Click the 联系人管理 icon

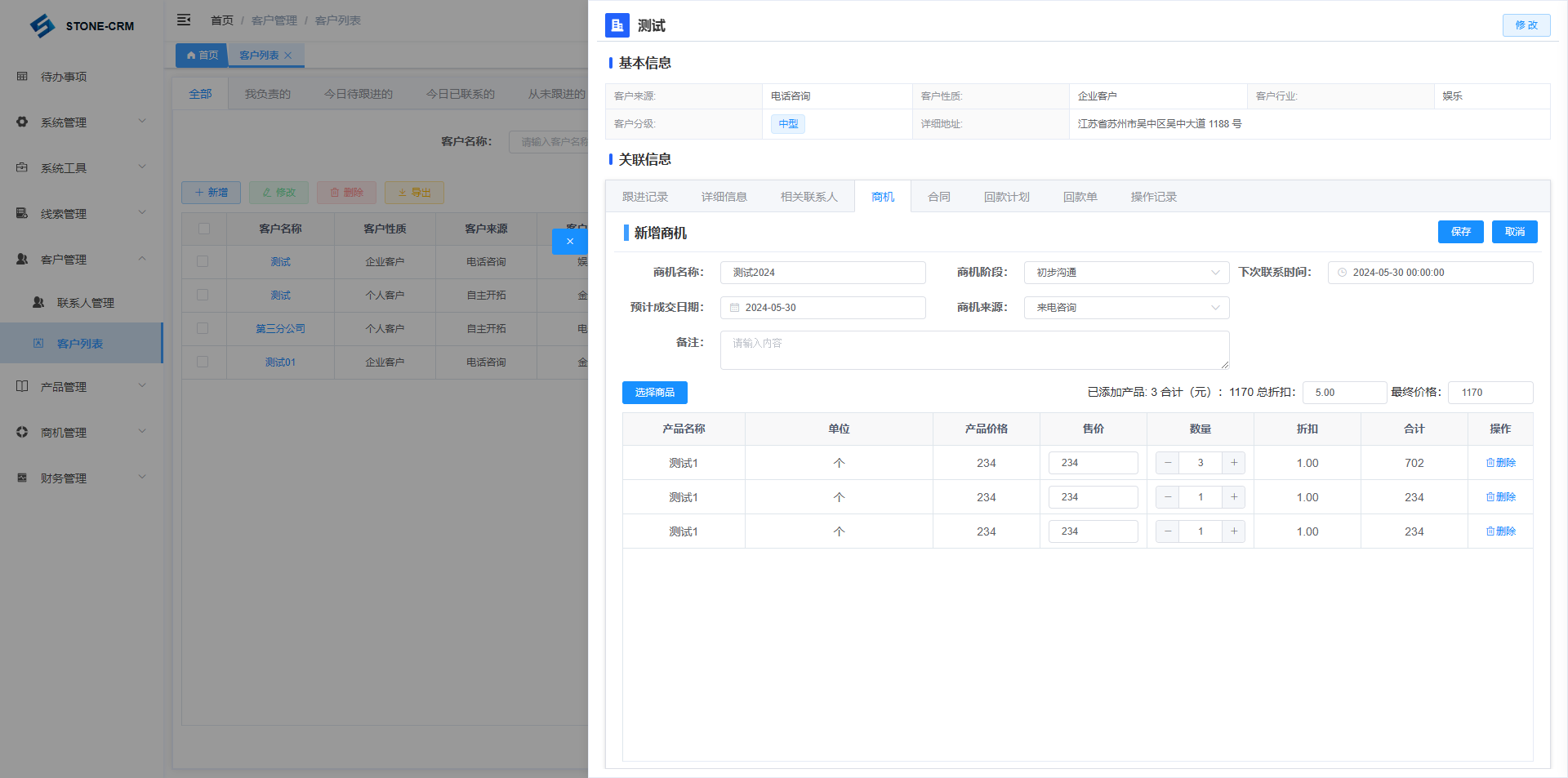tap(38, 303)
